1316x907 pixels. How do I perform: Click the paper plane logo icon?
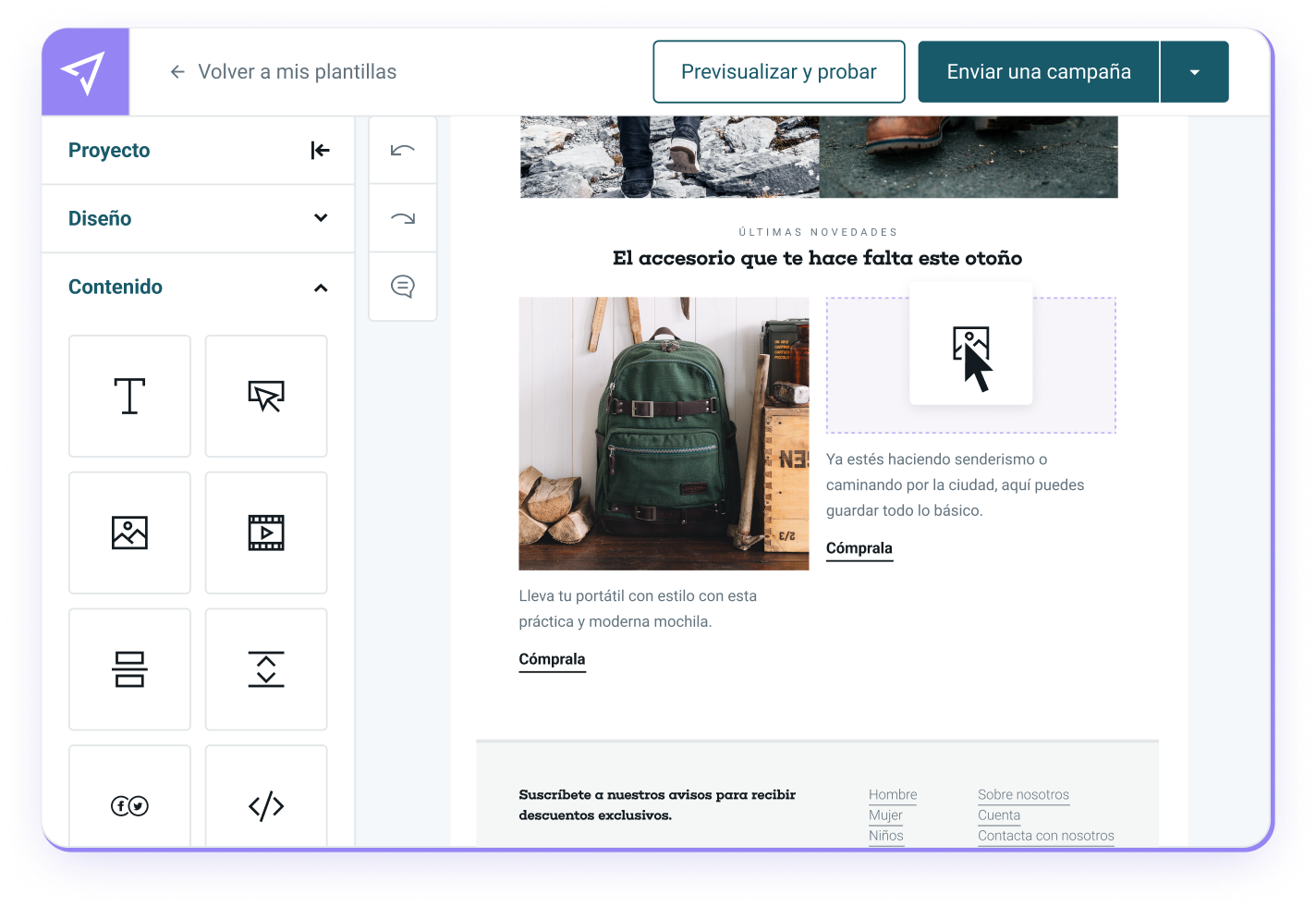coord(83,72)
